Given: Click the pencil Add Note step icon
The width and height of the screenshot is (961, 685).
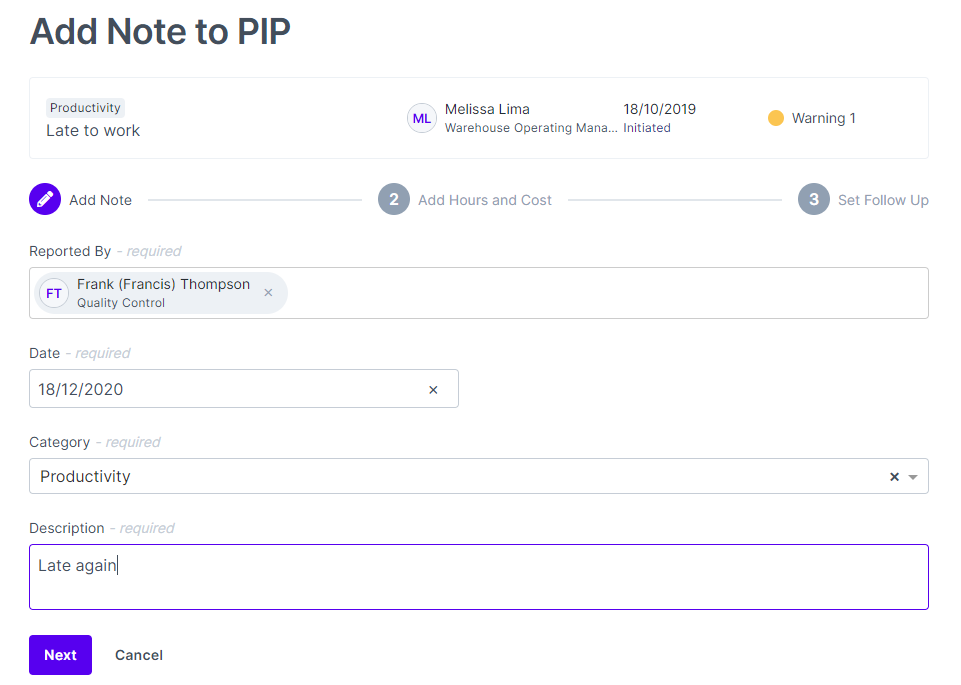Looking at the screenshot, I should [x=45, y=200].
